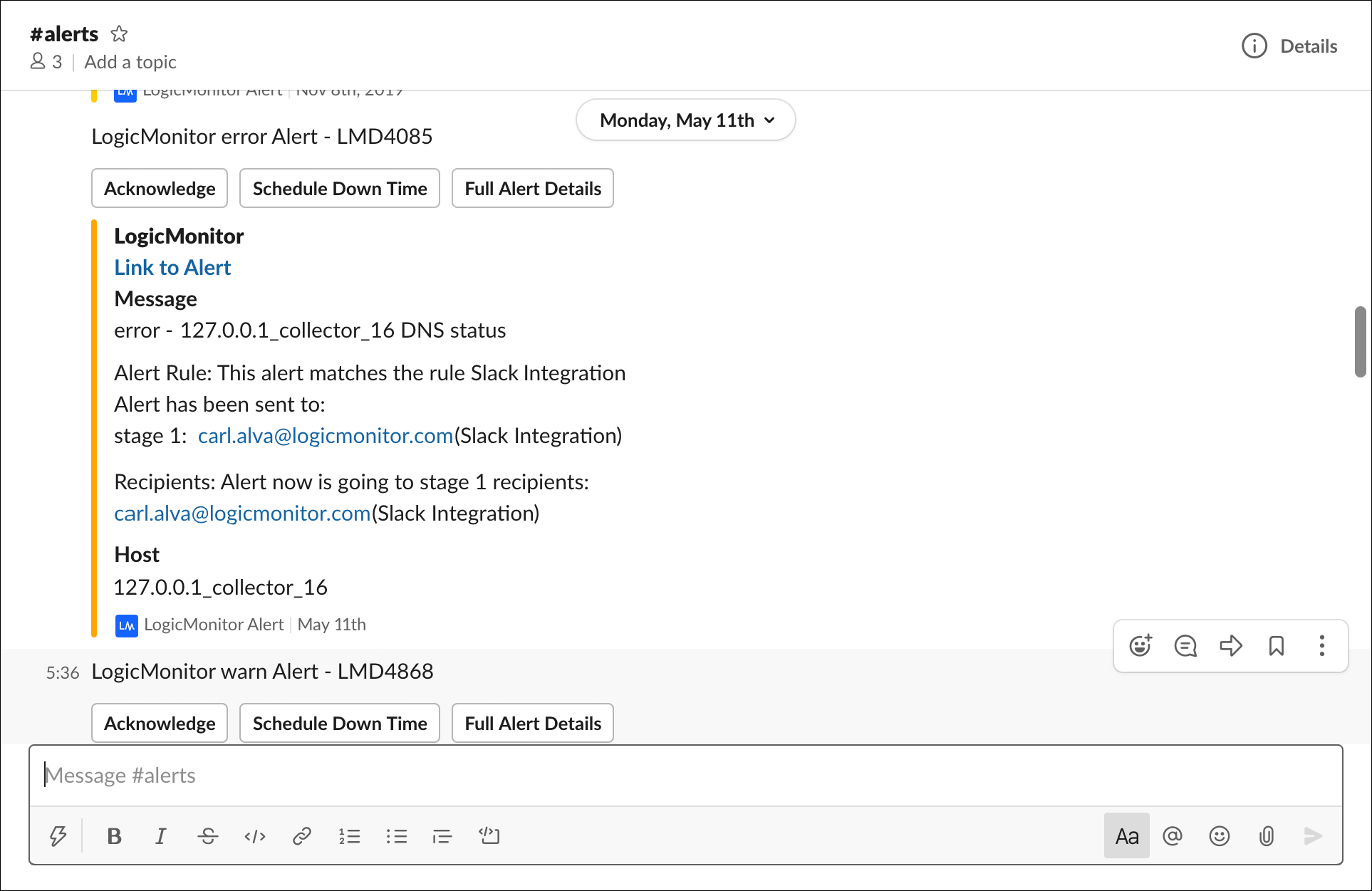Click the LogicMonitor Alert footer label

click(214, 625)
